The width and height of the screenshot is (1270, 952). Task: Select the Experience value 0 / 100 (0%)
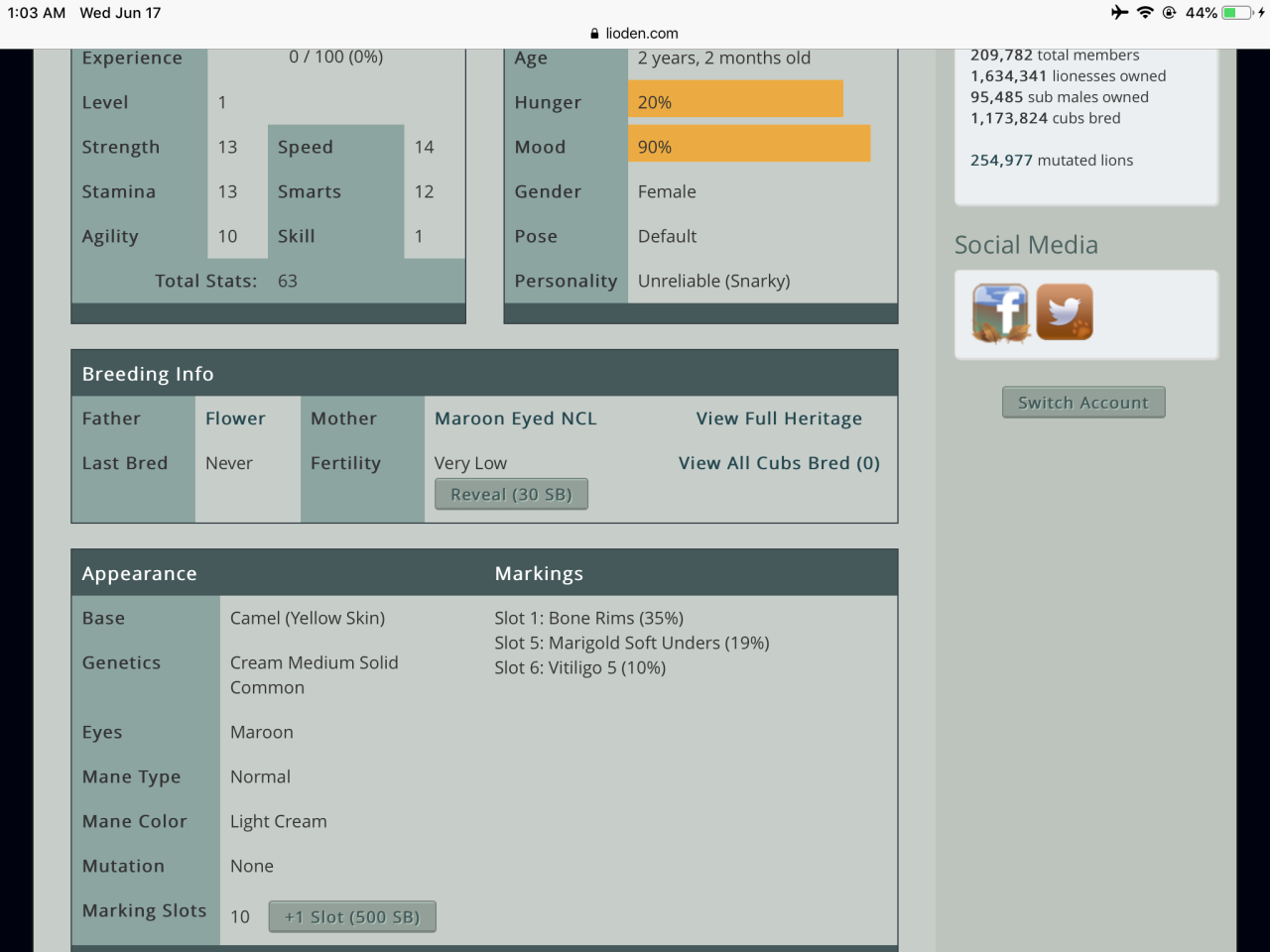click(336, 58)
